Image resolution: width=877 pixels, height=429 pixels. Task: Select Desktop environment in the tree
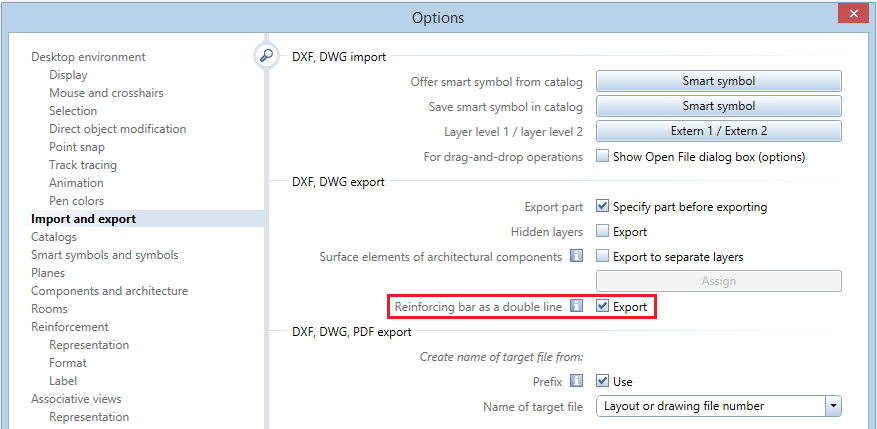(88, 57)
